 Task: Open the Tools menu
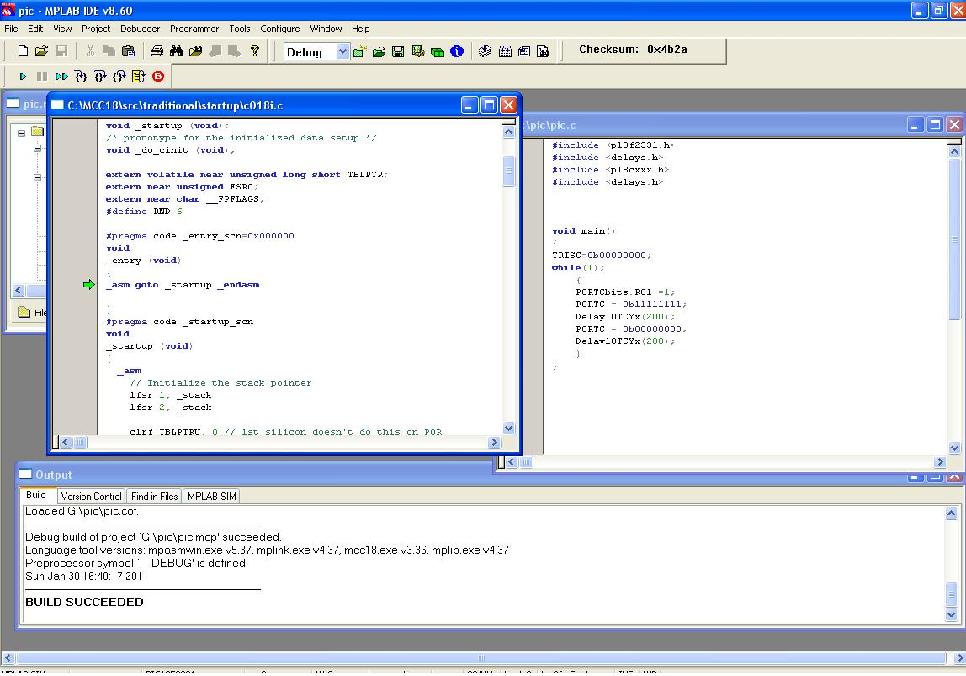[240, 29]
